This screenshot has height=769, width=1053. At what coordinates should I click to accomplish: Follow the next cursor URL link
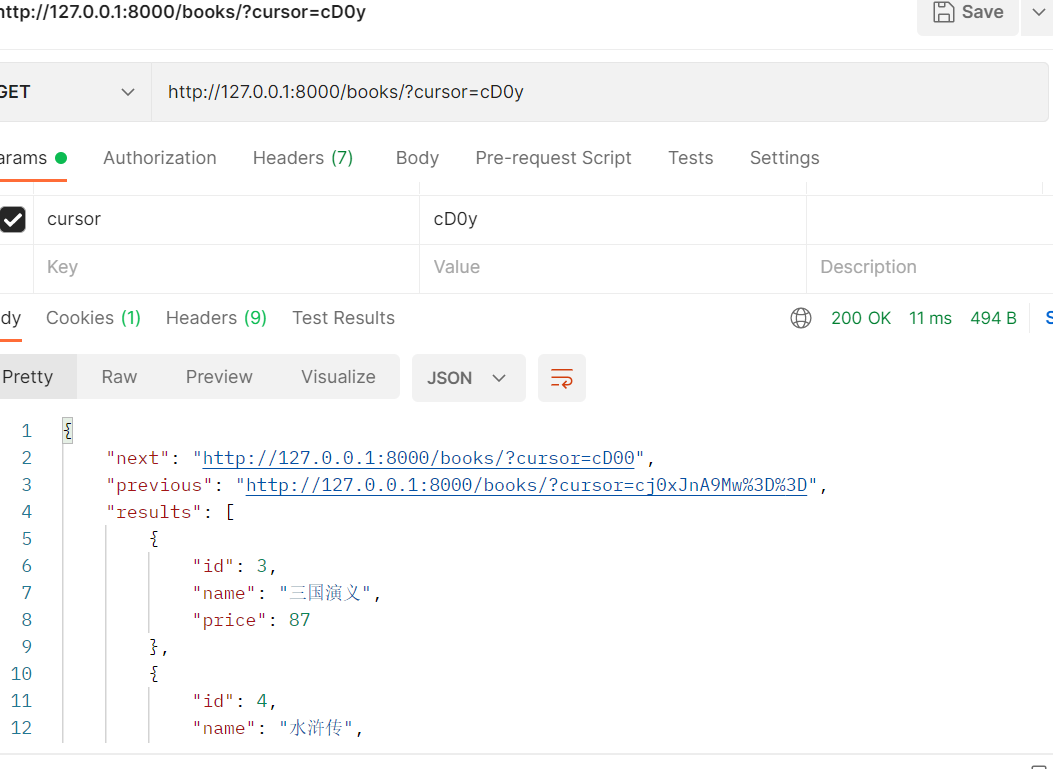pyautogui.click(x=418, y=458)
